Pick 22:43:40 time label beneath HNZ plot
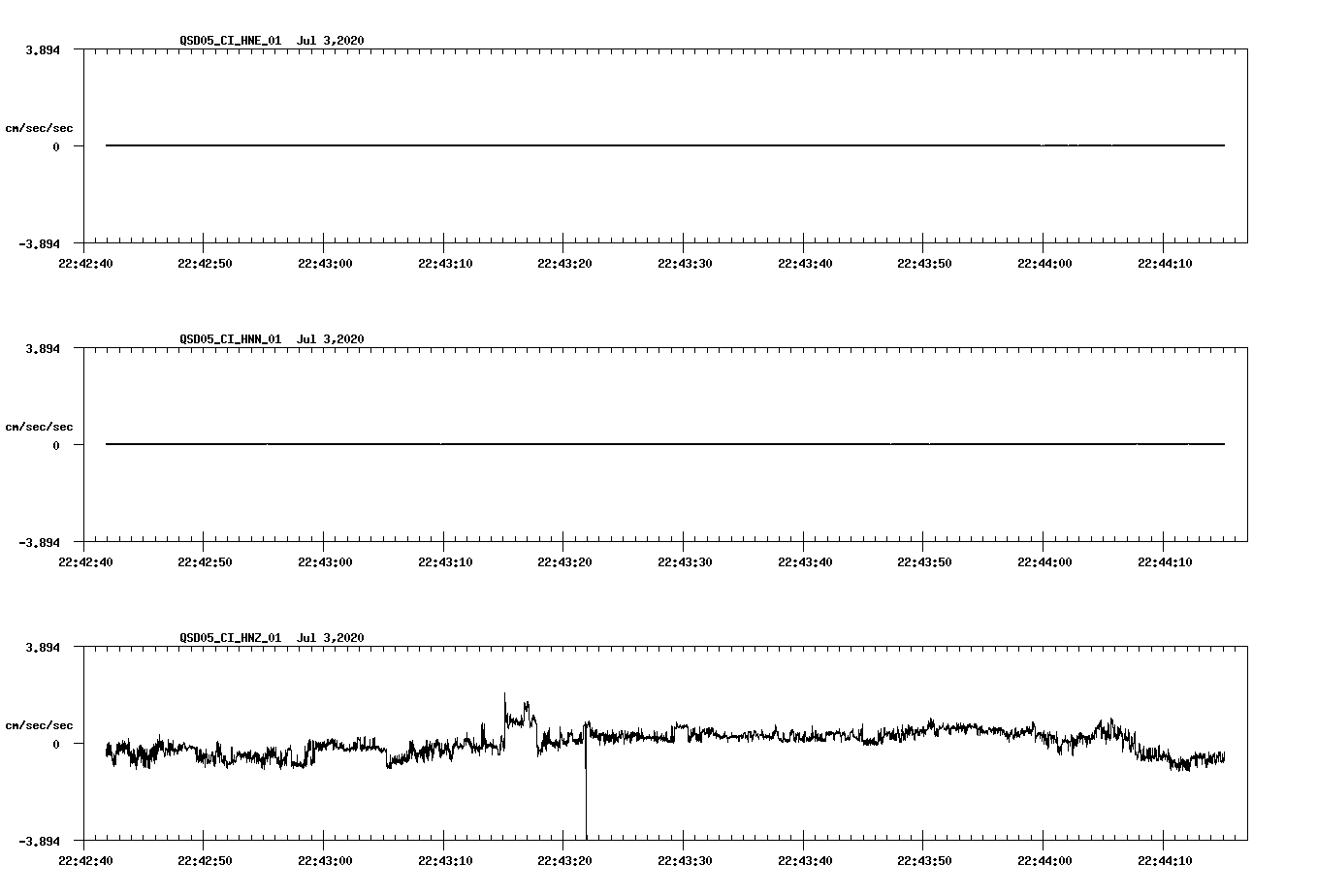This screenshot has width=1317, height=896. point(805,860)
